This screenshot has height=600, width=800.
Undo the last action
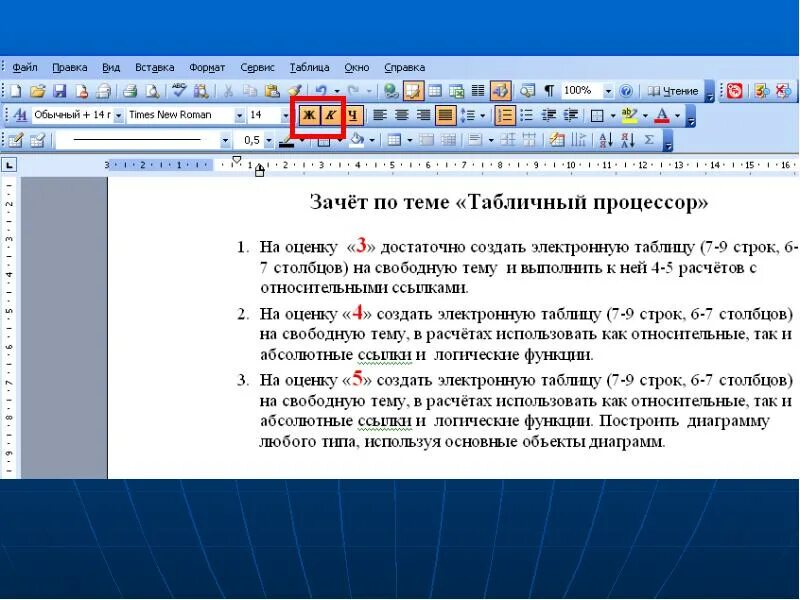tap(320, 91)
